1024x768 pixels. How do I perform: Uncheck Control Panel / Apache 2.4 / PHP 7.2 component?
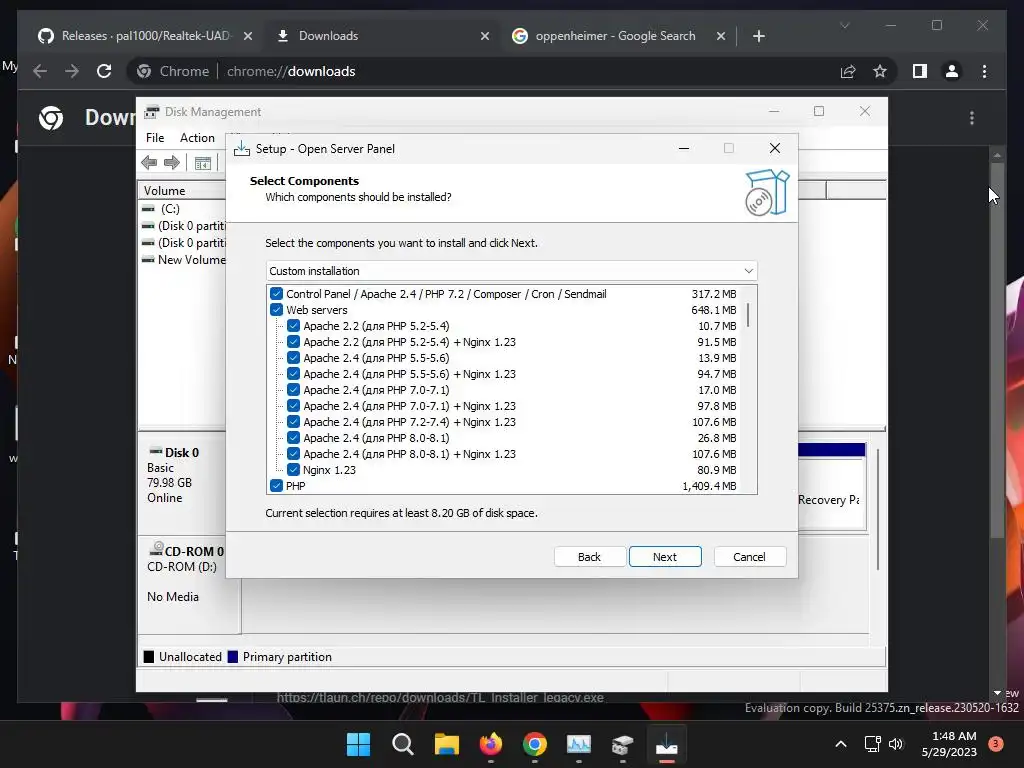276,294
